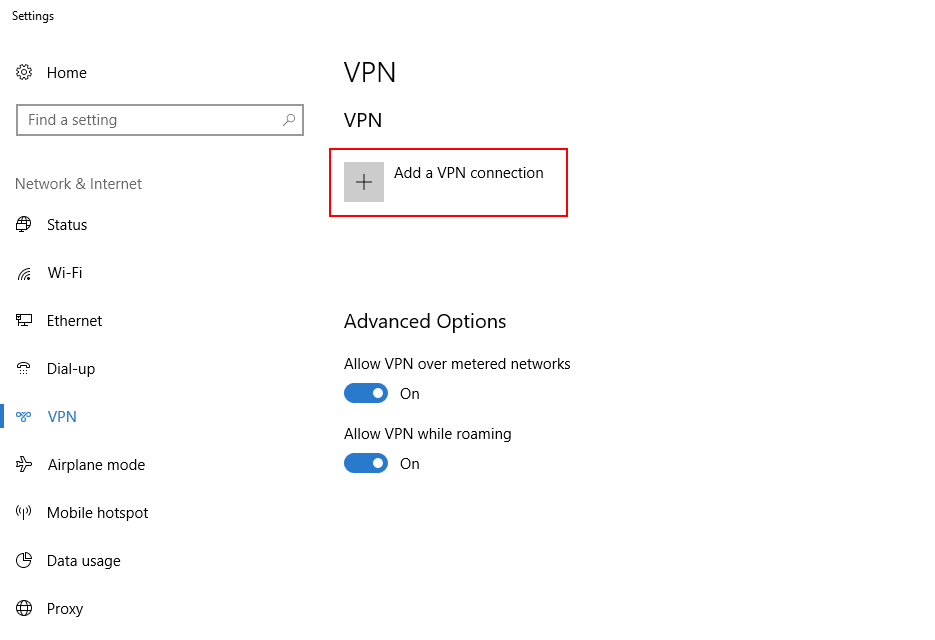This screenshot has height=640, width=935.
Task: Click the Home gear icon
Action: pos(24,72)
